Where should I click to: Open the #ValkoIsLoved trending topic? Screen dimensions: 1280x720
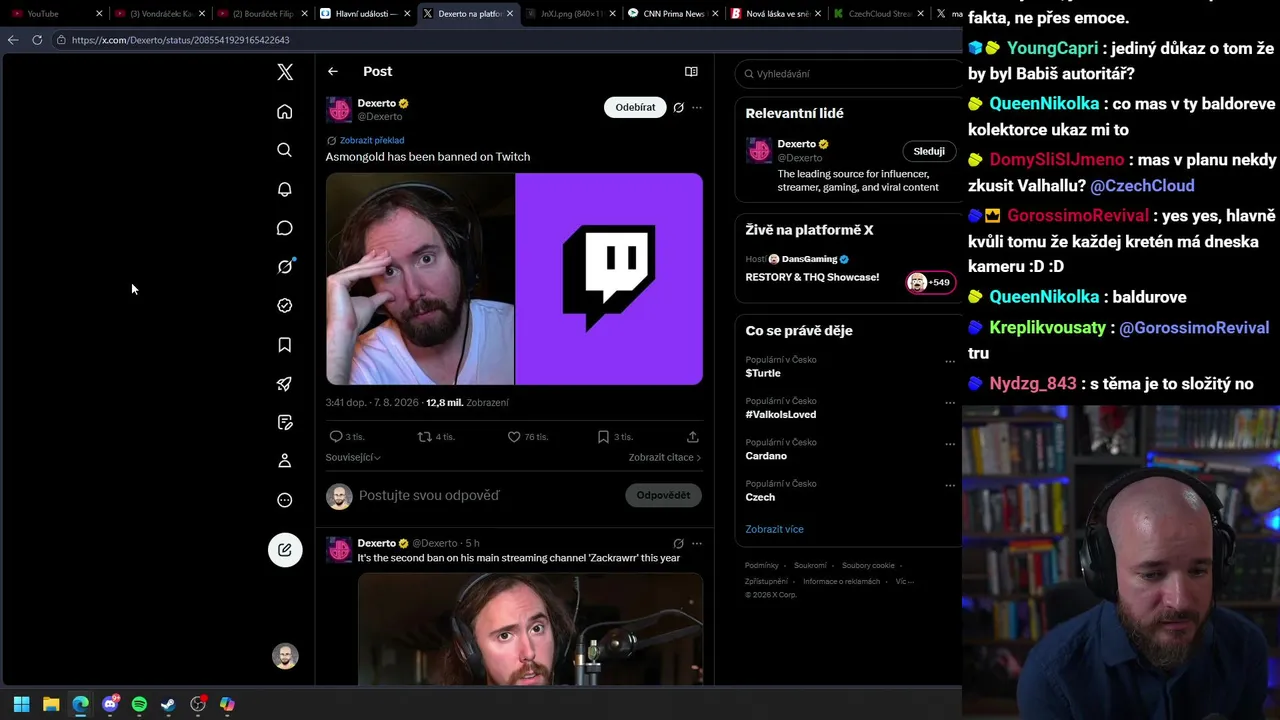pos(781,415)
